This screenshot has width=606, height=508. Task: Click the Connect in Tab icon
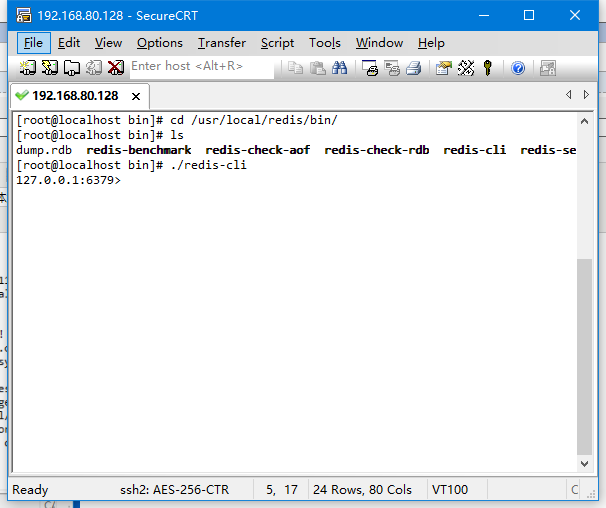(71, 68)
